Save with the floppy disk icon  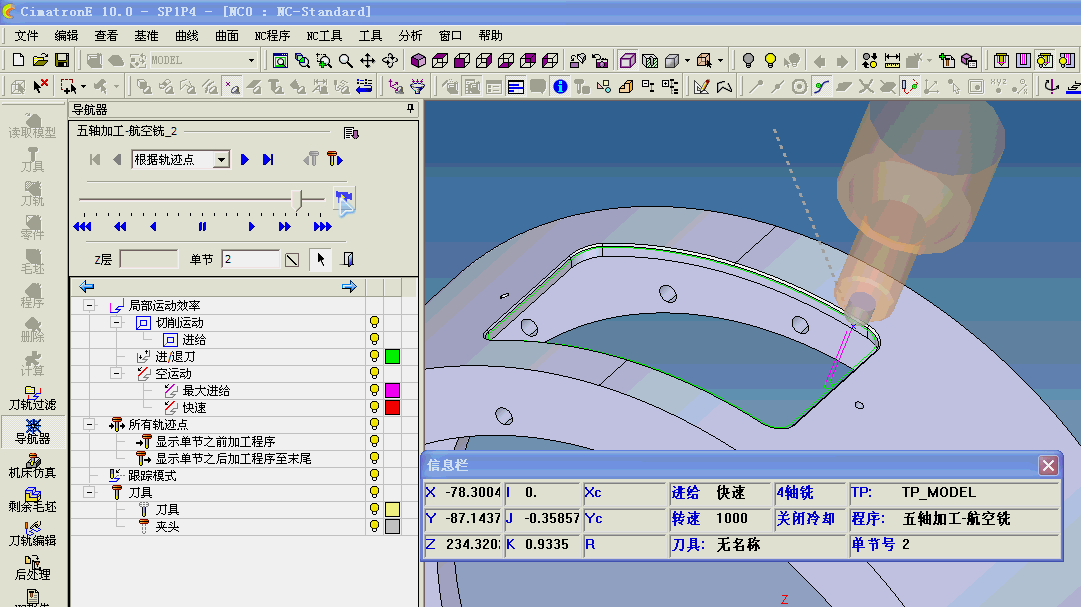pyautogui.click(x=62, y=61)
